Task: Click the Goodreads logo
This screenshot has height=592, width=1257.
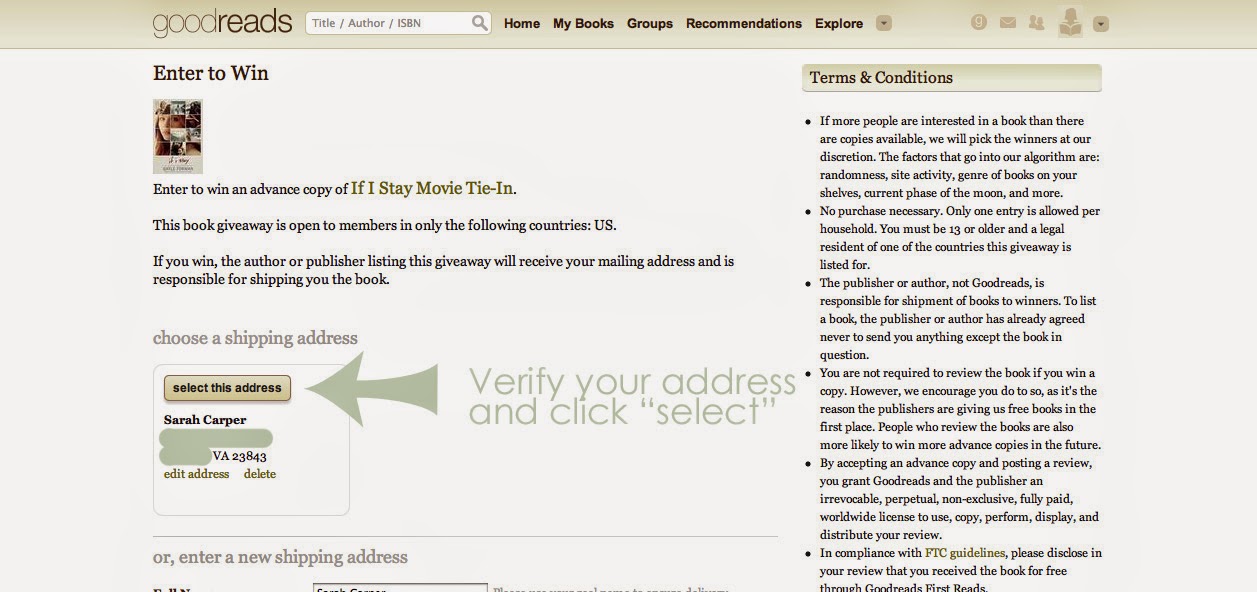Action: point(222,22)
